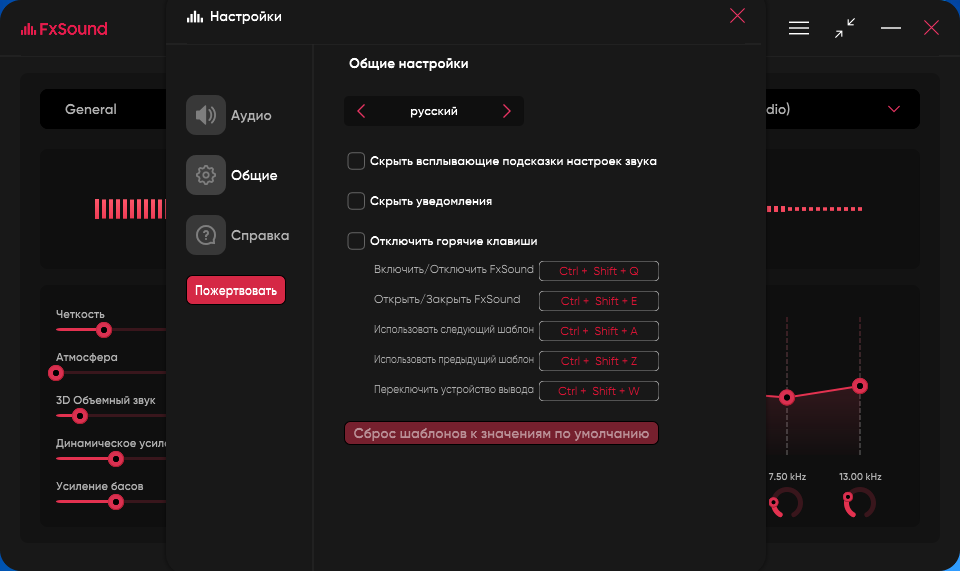Open the General preset dropdown
The height and width of the screenshot is (571, 960).
103,109
